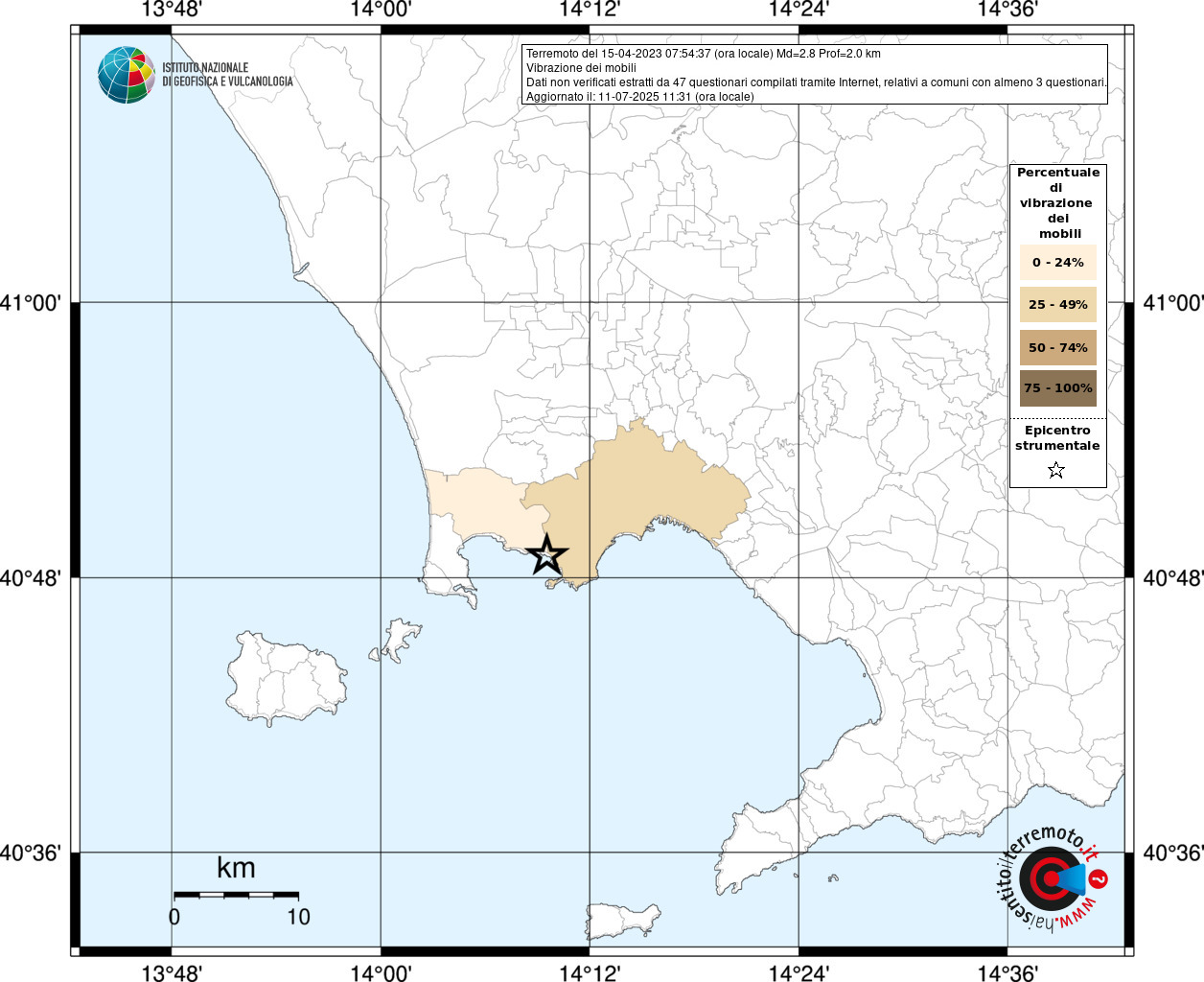1204x982 pixels.
Task: Click the Capri island on map
Action: 623,921
